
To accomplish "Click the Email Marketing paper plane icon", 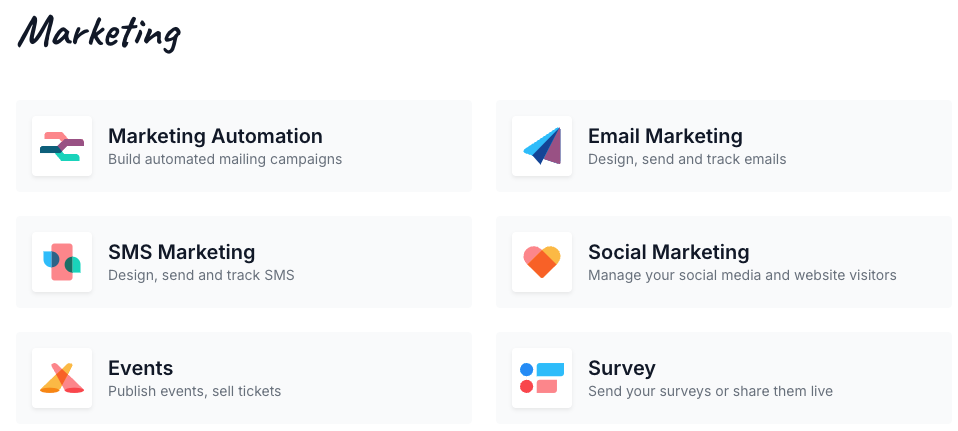I will (x=542, y=146).
